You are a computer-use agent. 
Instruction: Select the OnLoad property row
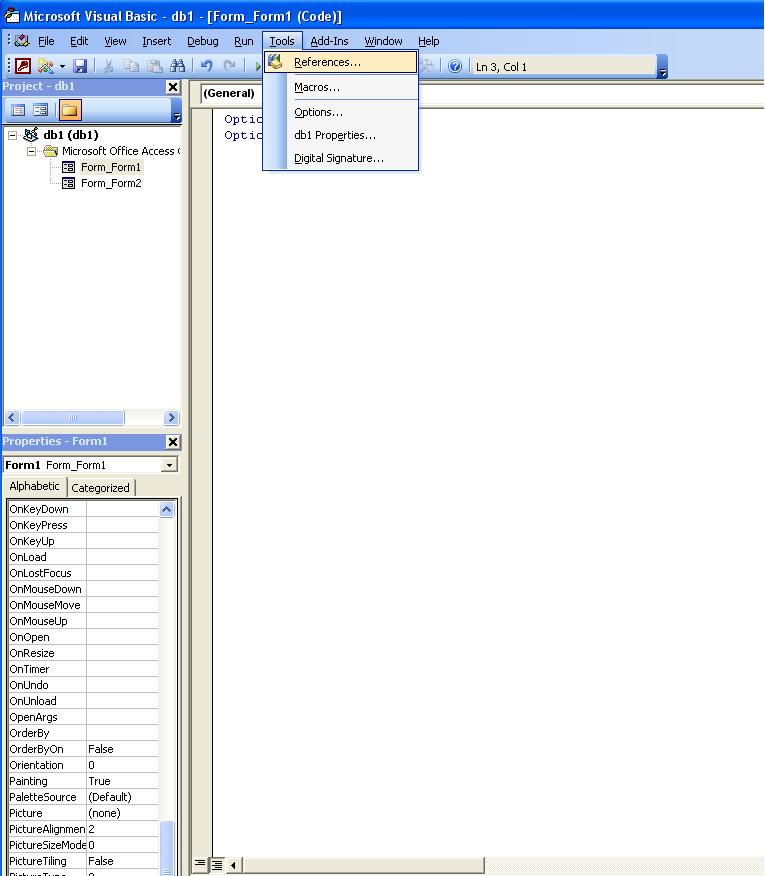click(x=83, y=558)
